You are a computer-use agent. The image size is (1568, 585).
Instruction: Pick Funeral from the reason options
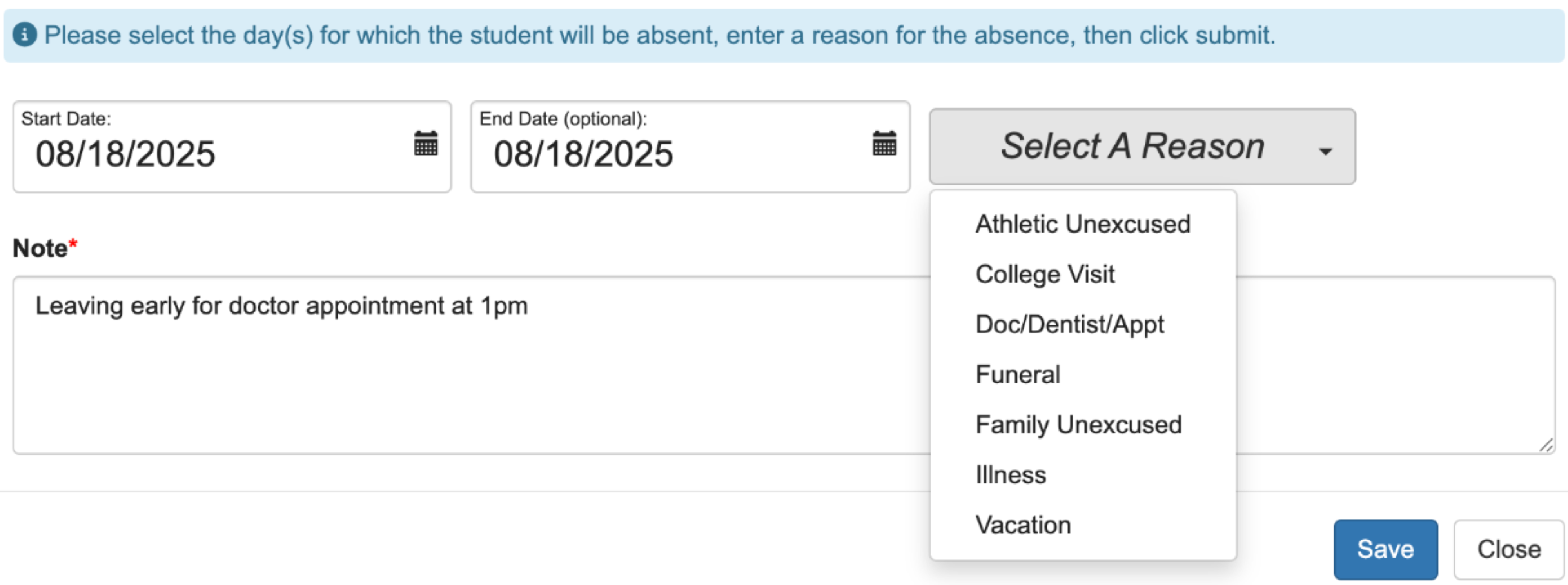coord(1017,374)
